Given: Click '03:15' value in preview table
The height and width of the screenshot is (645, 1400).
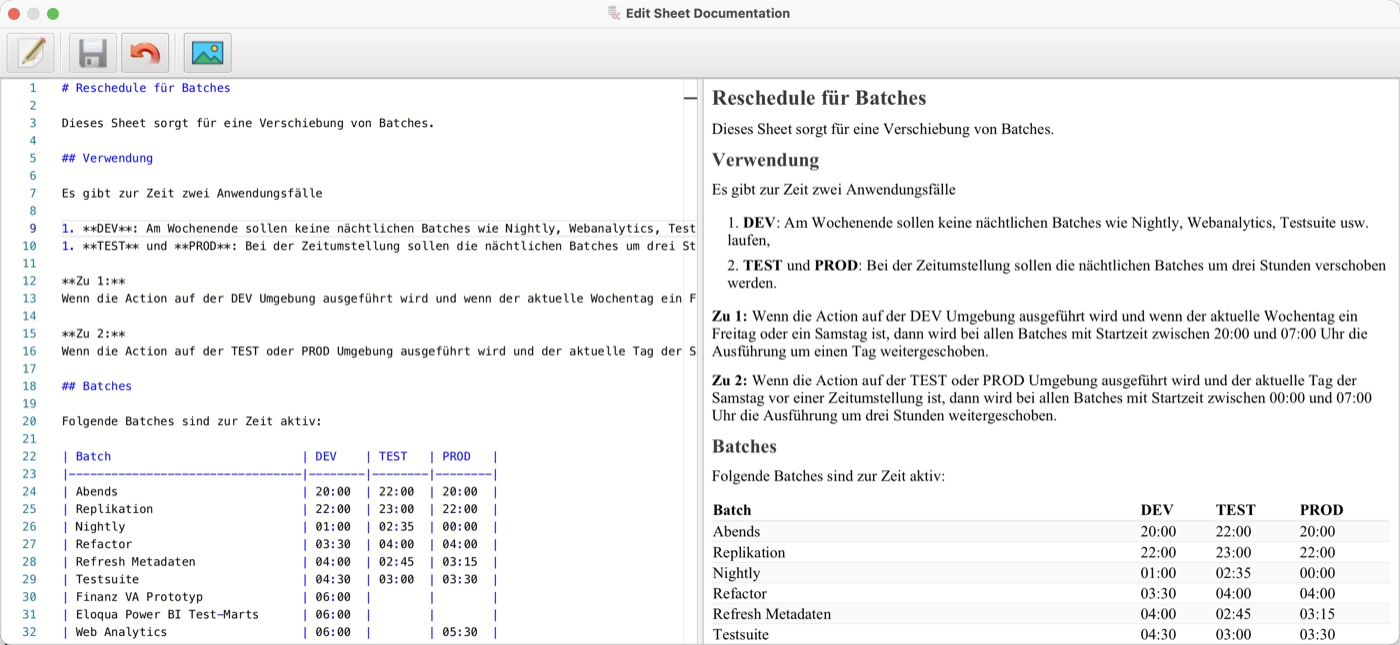Looking at the screenshot, I should pyautogui.click(x=1317, y=614).
